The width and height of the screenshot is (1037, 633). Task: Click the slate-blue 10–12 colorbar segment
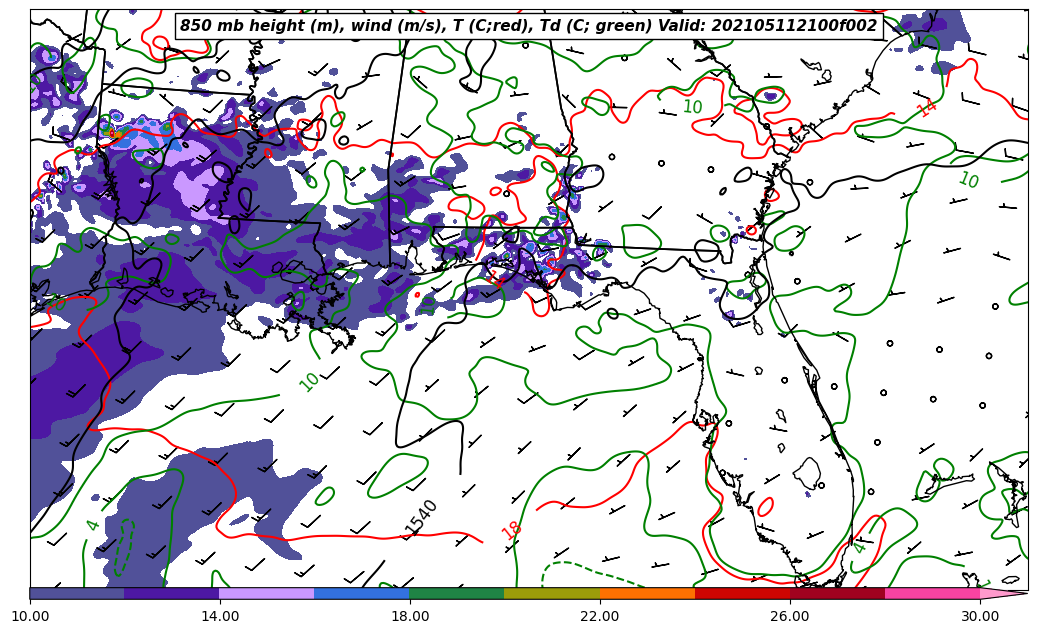coord(77,593)
